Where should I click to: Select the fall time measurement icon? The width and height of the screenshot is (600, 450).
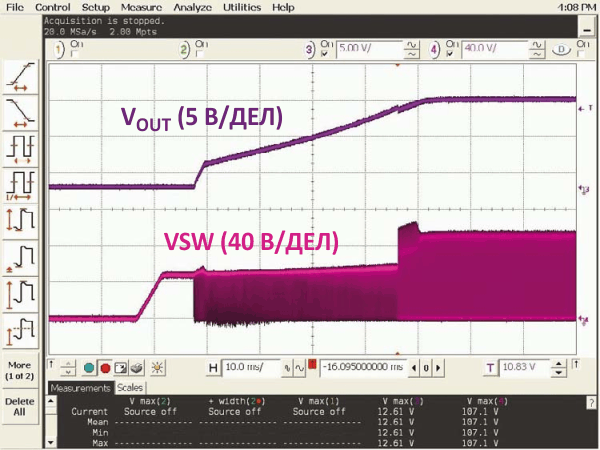click(21, 113)
